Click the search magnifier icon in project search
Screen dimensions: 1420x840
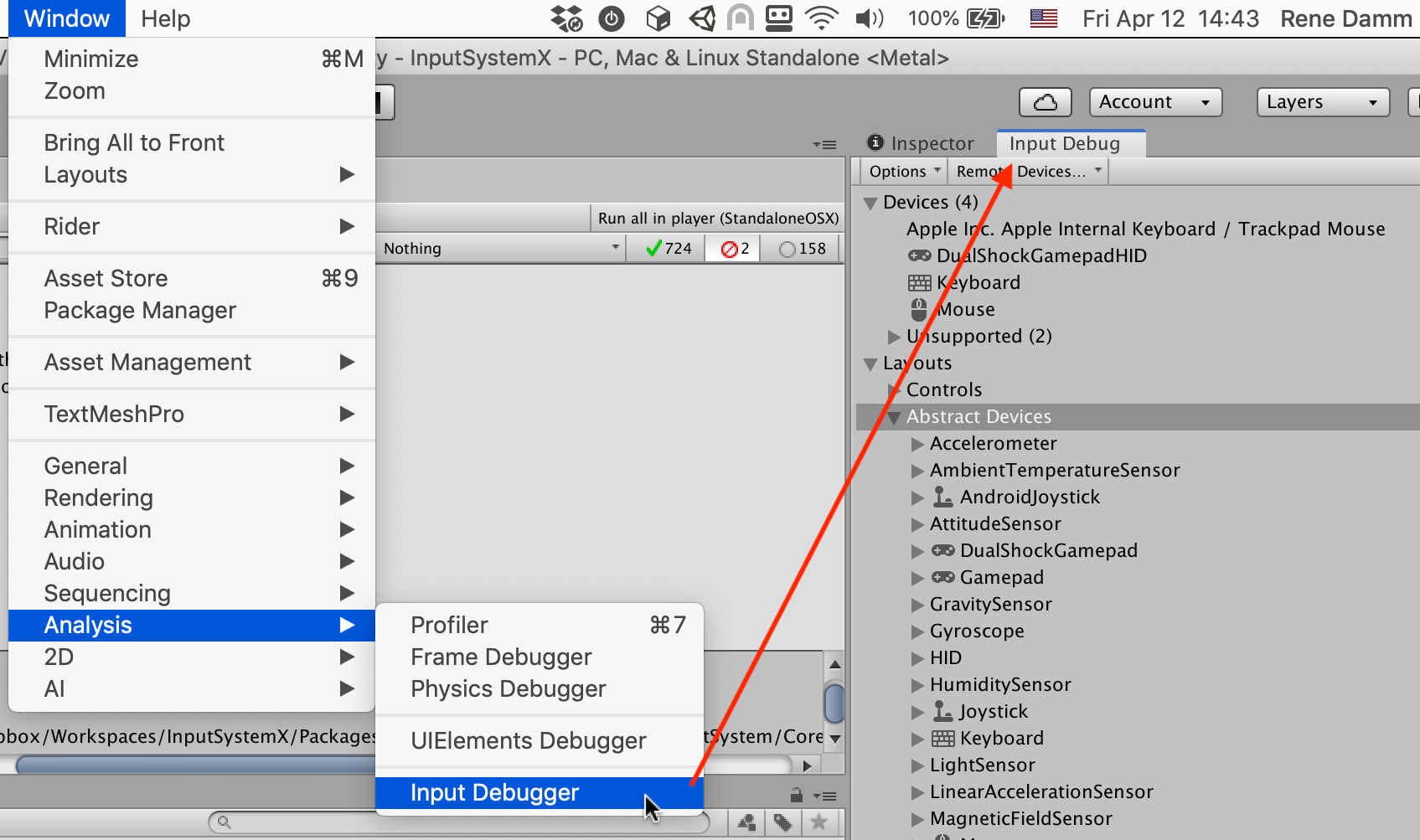224,822
